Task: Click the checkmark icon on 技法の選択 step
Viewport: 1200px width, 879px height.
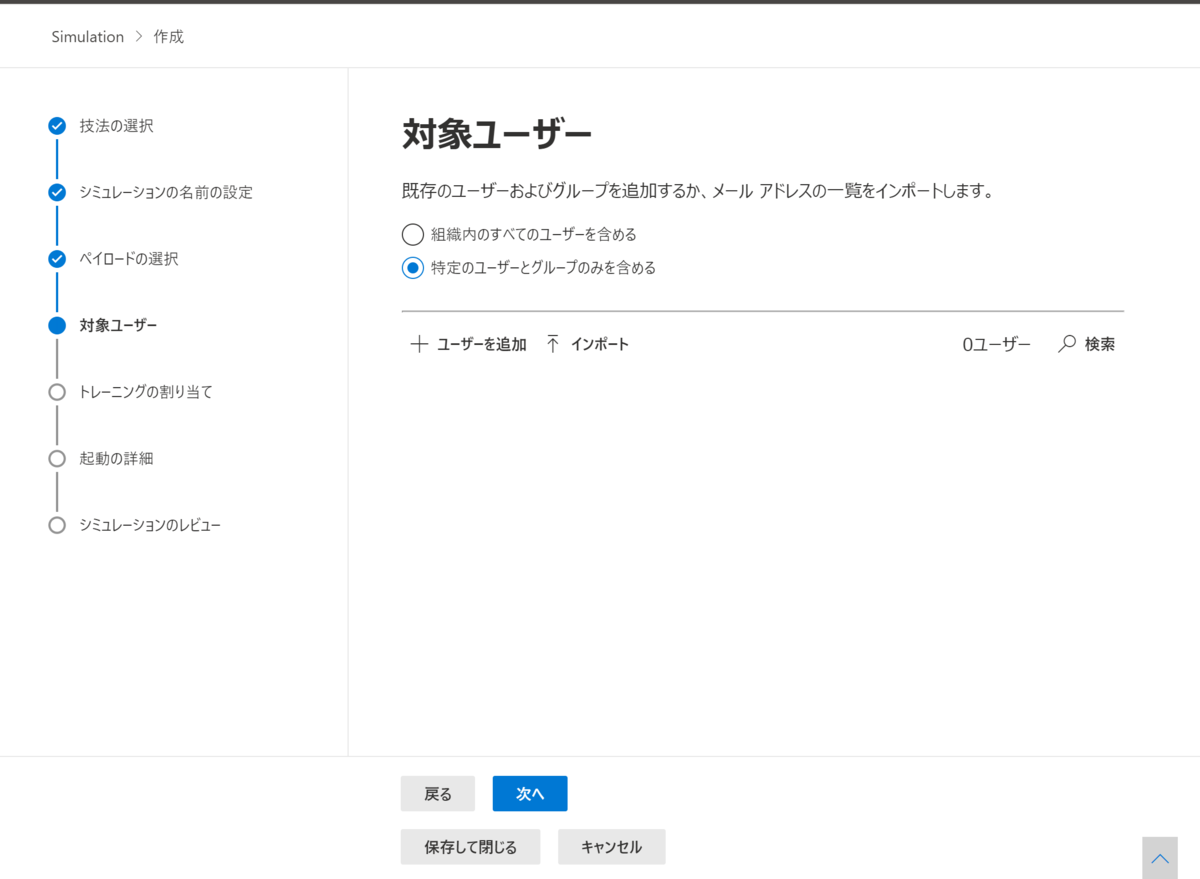Action: (x=57, y=126)
